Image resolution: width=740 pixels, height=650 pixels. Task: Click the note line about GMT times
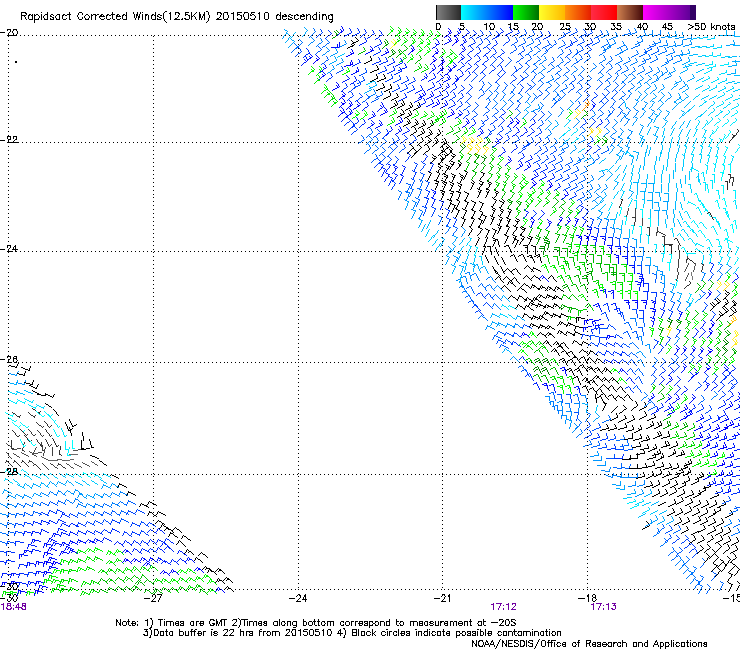point(316,623)
